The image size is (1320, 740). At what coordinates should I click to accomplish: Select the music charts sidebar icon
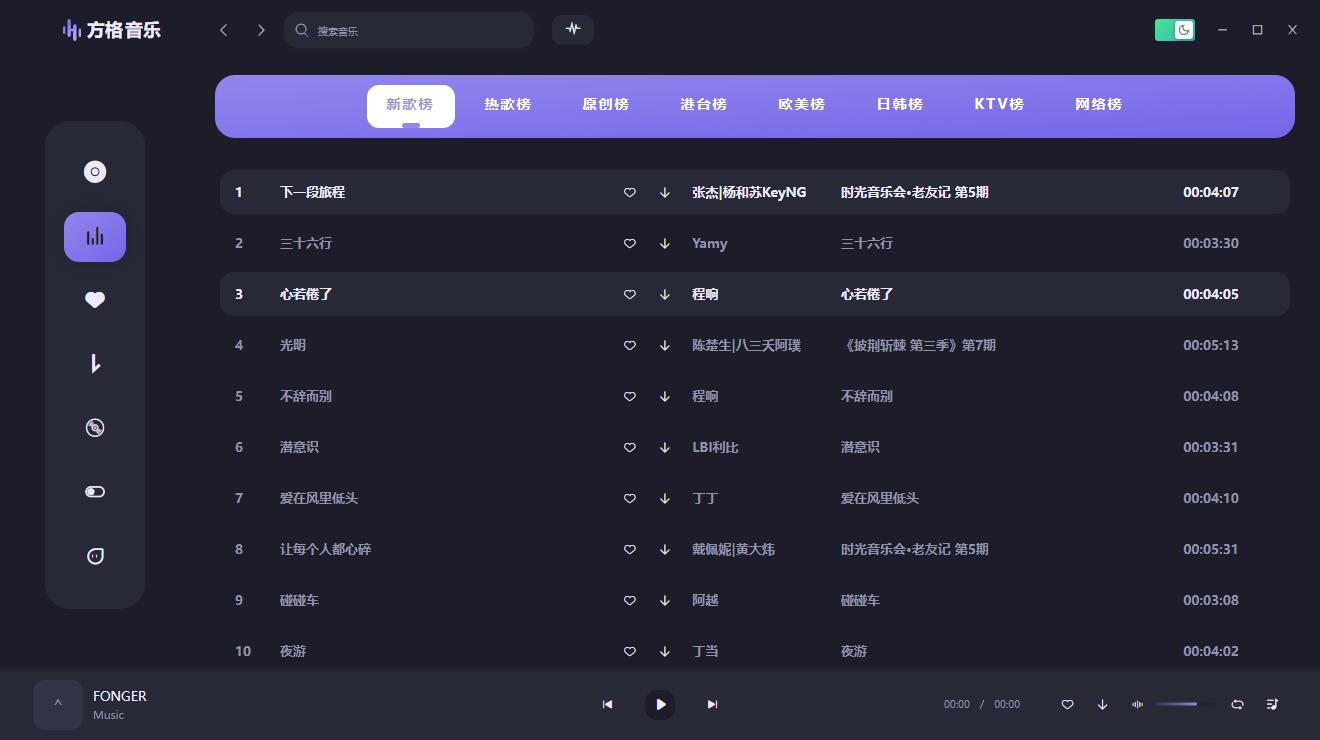[x=95, y=237]
